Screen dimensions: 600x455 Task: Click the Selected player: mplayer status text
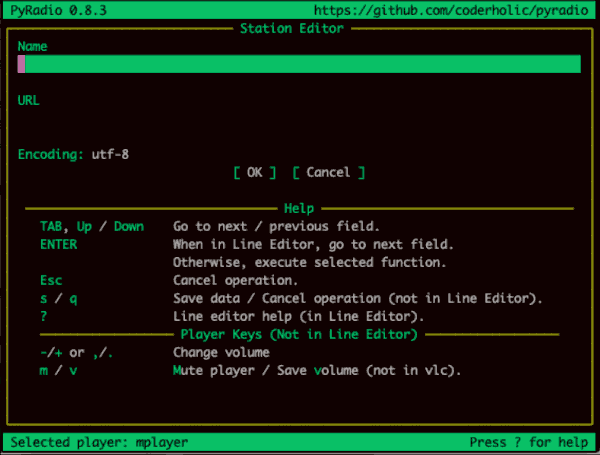(99, 441)
